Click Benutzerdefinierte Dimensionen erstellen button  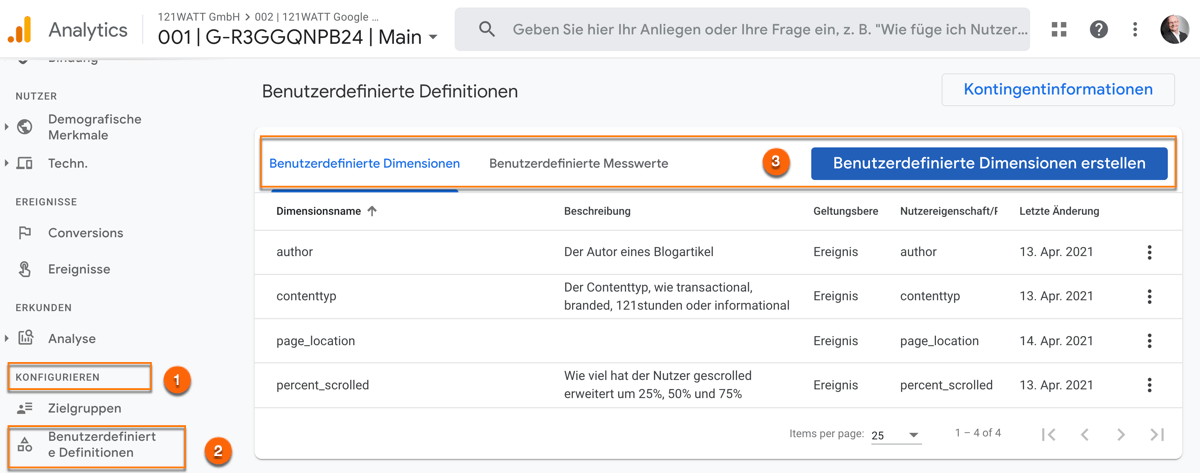click(989, 163)
